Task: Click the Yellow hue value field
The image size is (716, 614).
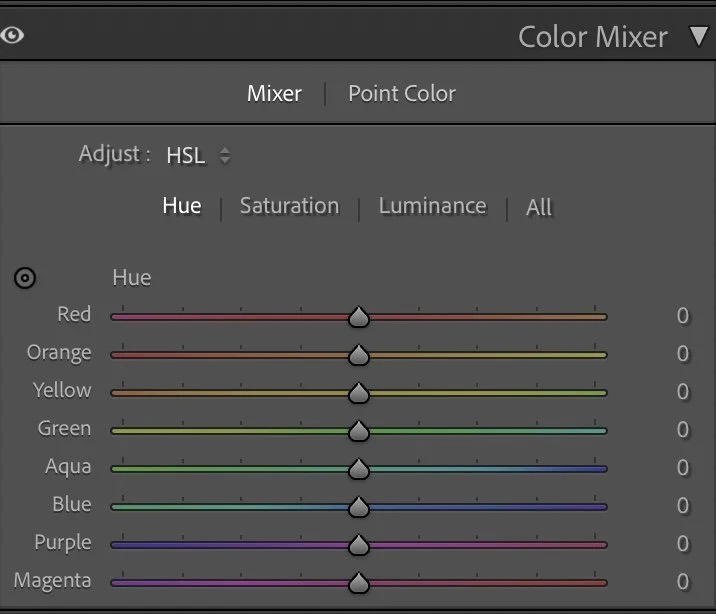Action: tap(683, 391)
